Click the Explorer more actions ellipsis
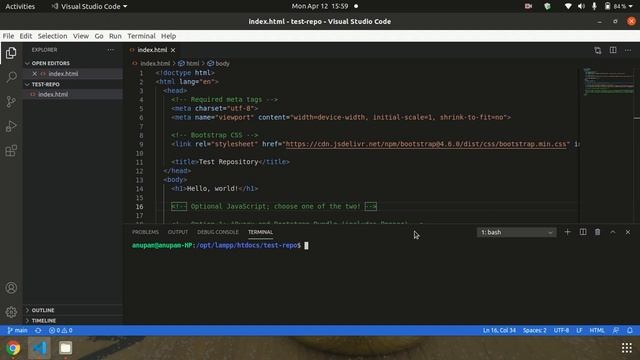Viewport: 640px width, 360px height. 111,50
